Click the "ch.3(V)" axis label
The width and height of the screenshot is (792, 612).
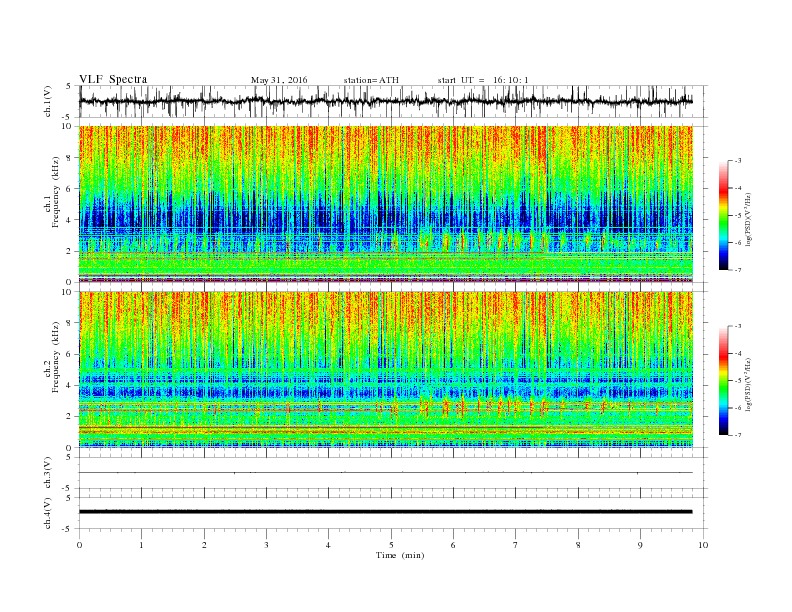click(x=48, y=473)
